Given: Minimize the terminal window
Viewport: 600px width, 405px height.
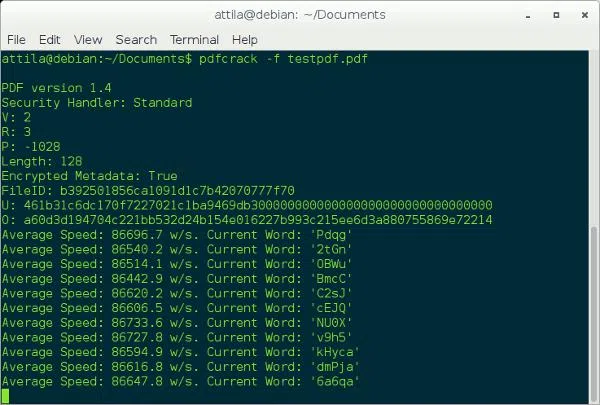Looking at the screenshot, I should pyautogui.click(x=526, y=14).
